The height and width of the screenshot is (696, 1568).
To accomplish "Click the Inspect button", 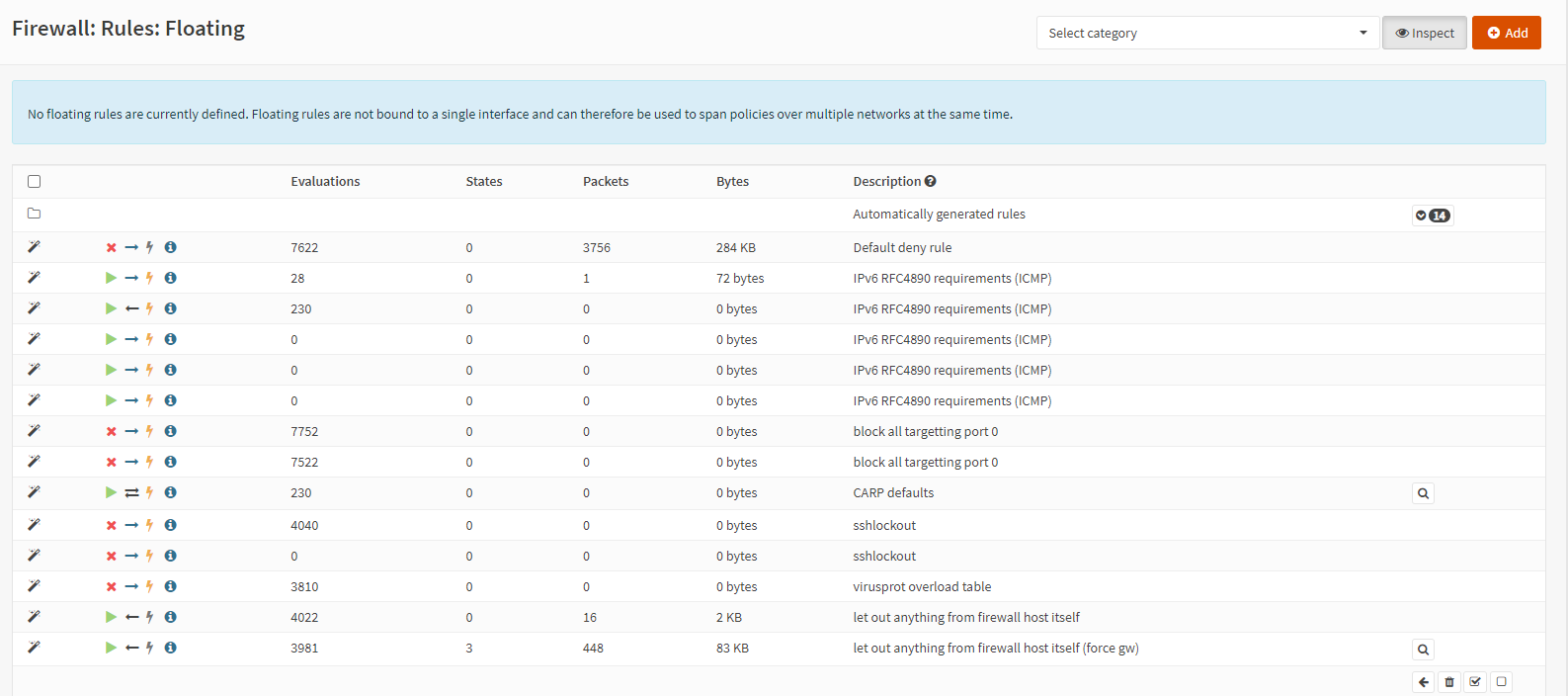I will (1425, 33).
